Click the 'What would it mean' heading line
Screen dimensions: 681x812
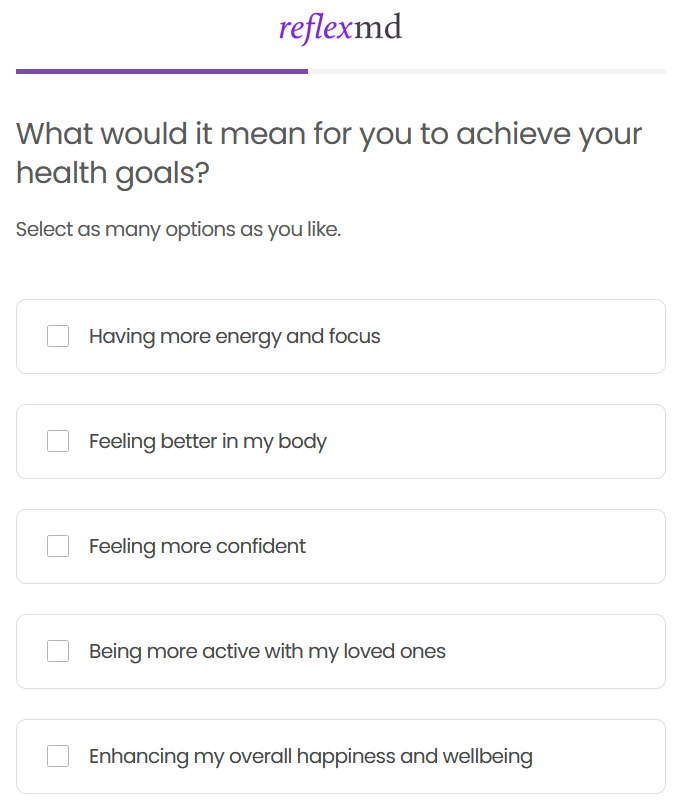(x=329, y=134)
